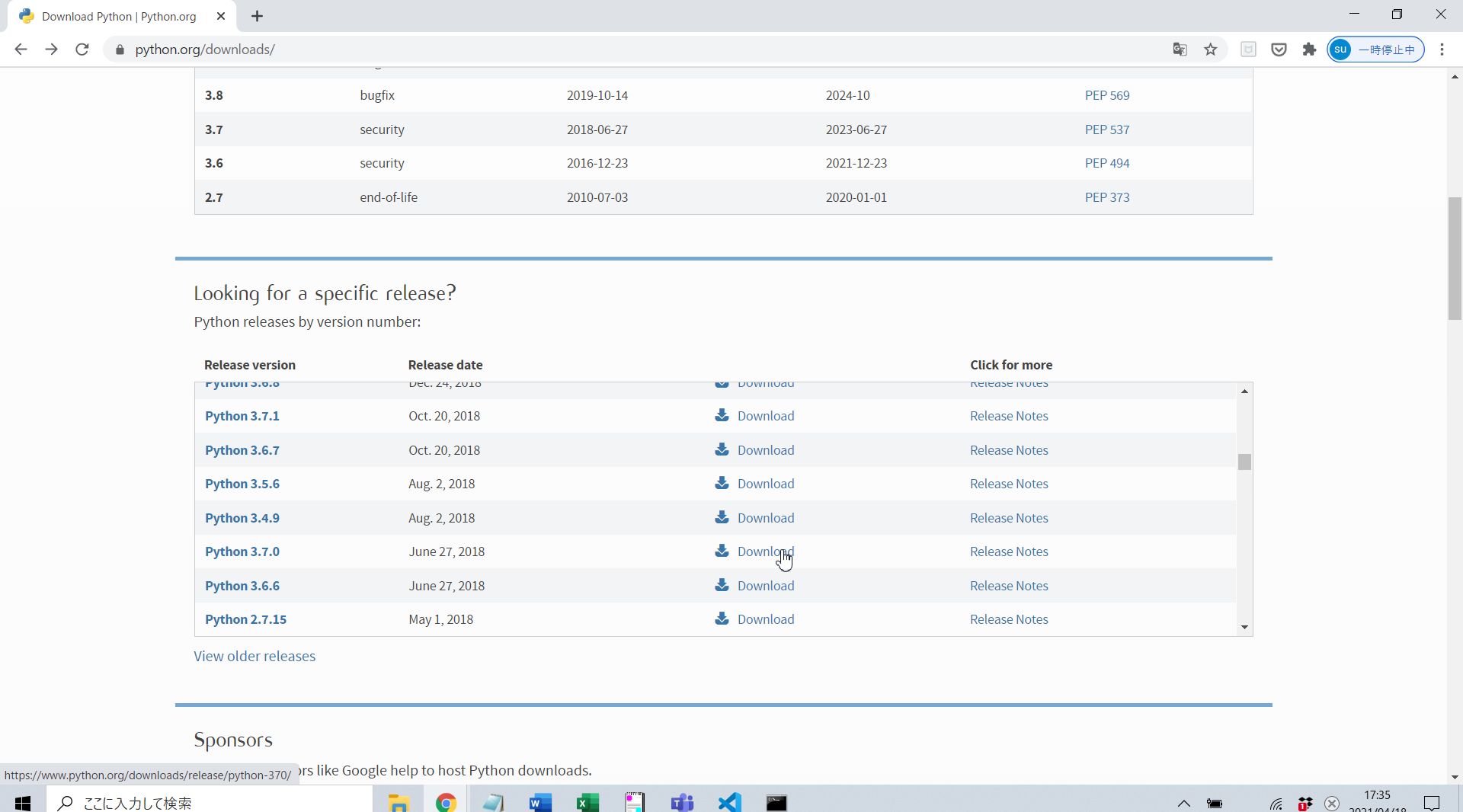Click the download icon for Python 3.6.6

point(722,585)
